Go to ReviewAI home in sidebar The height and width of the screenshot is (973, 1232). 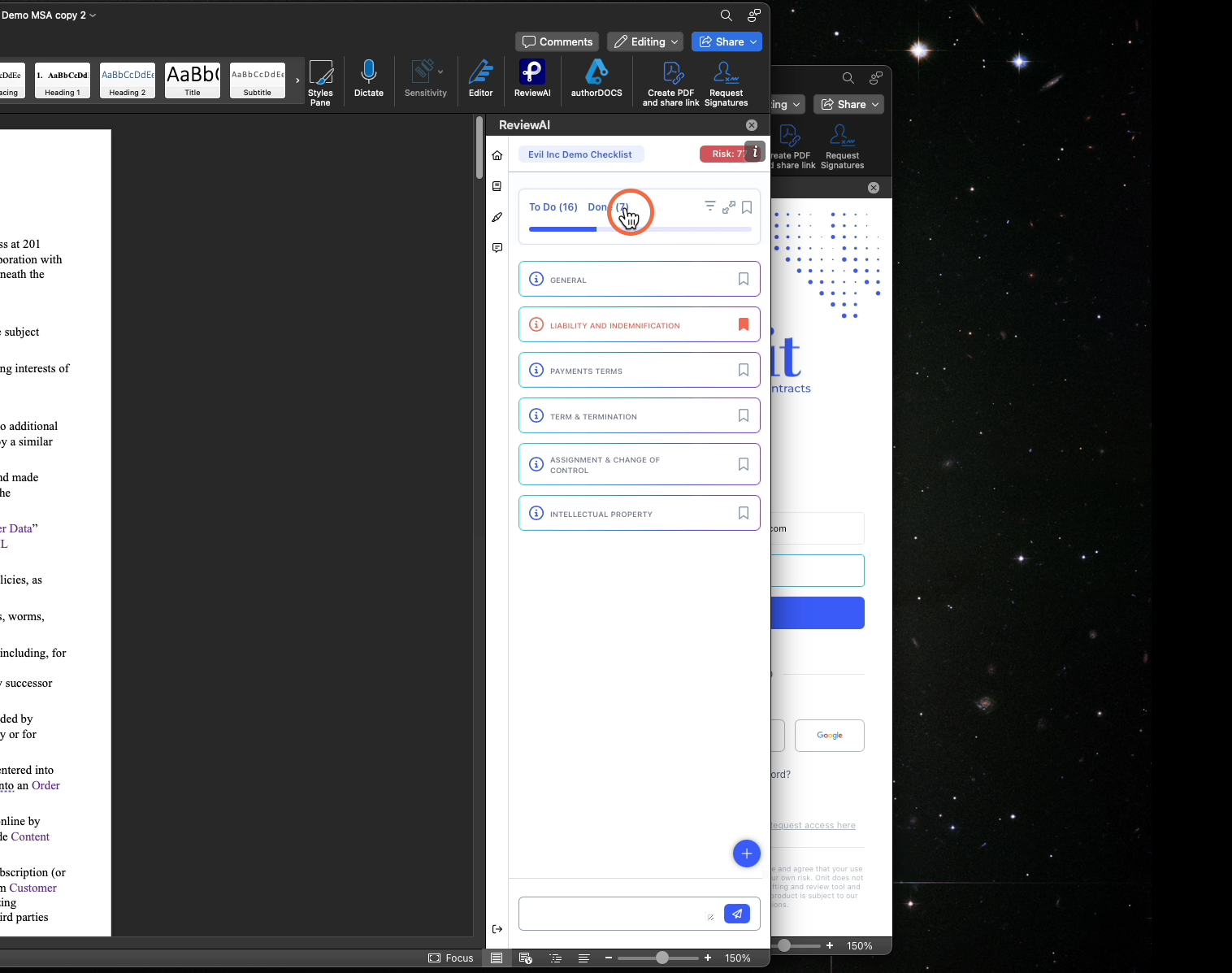pos(497,155)
